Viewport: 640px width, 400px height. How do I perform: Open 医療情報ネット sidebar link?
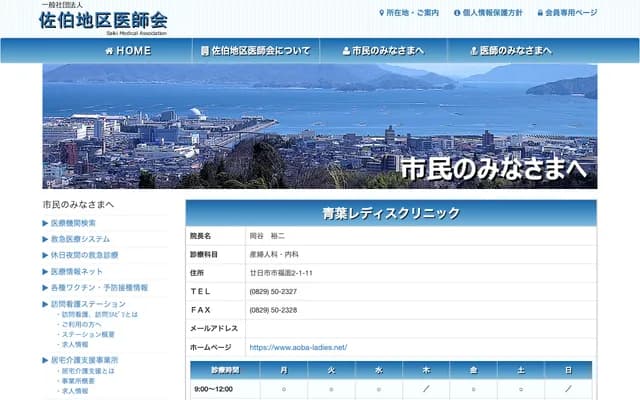point(77,271)
